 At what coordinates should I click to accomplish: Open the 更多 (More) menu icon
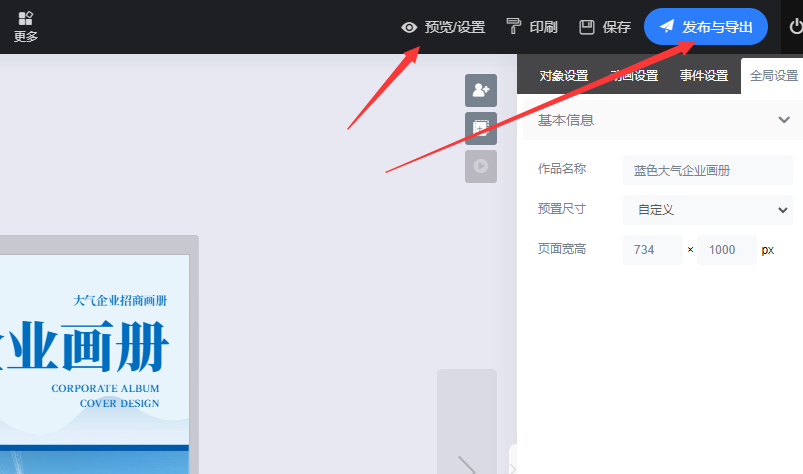coord(26,26)
